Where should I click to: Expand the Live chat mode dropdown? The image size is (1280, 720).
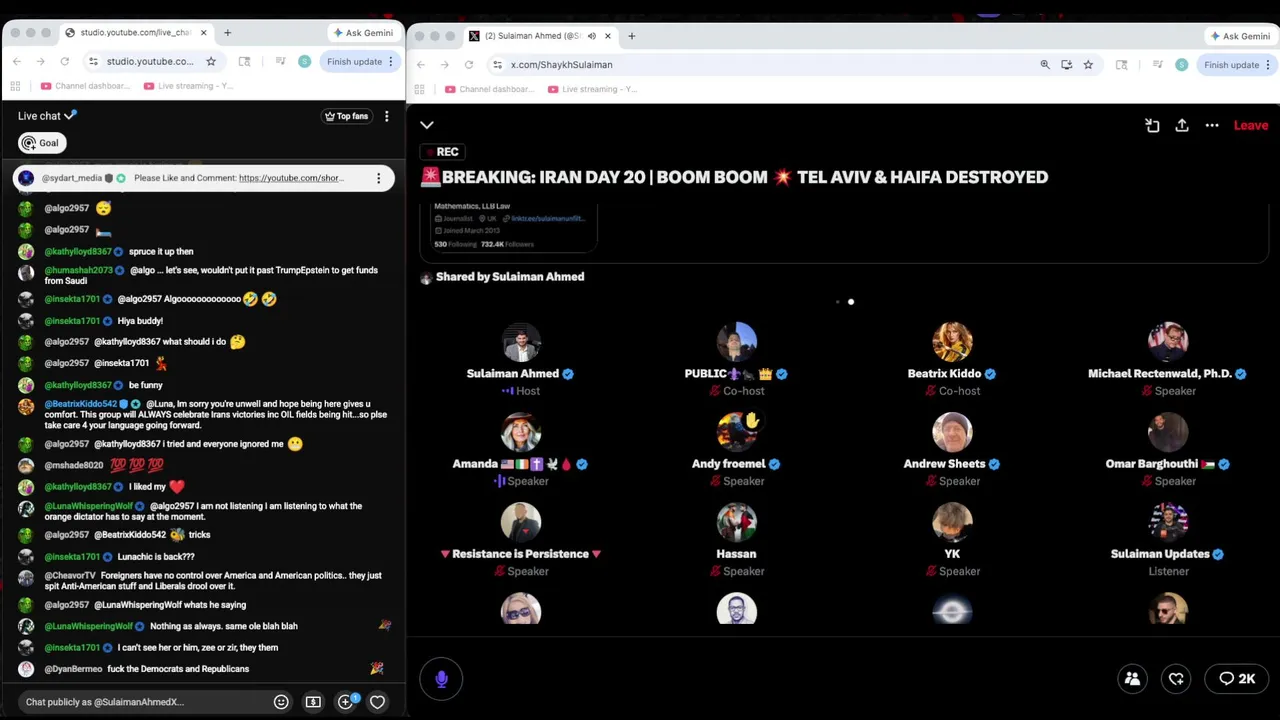click(47, 116)
